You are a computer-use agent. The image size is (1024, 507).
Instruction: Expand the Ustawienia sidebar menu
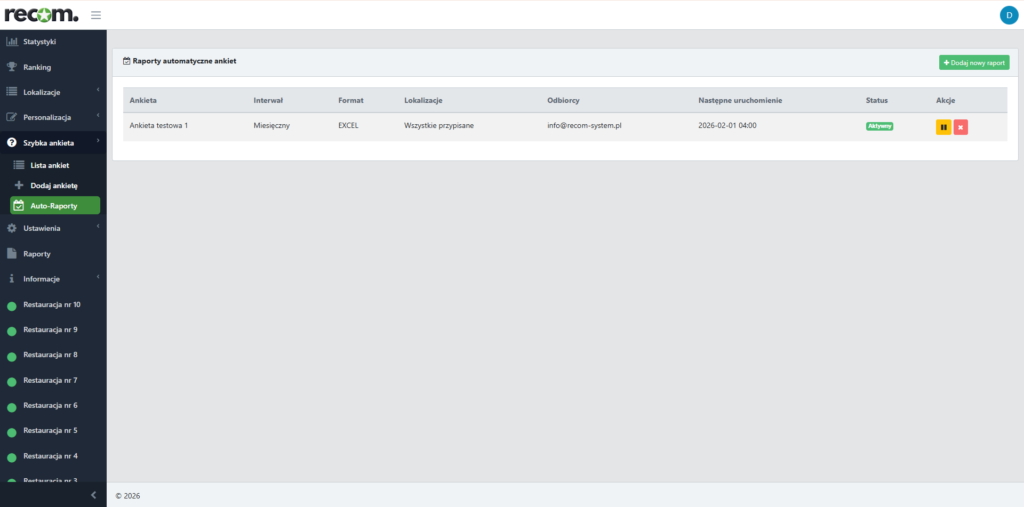coord(53,229)
